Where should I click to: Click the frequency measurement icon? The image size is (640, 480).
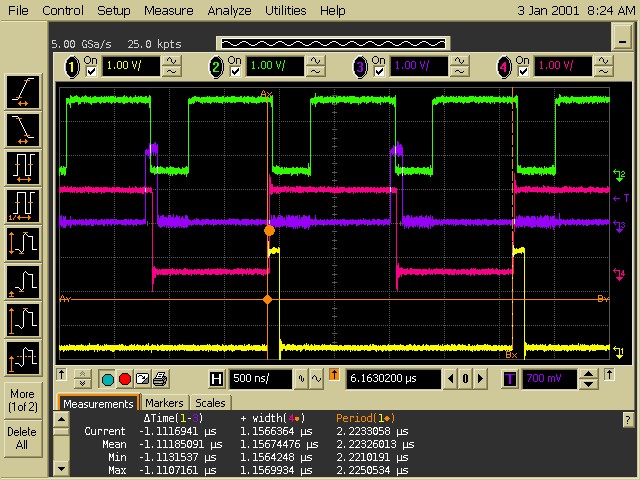point(22,203)
